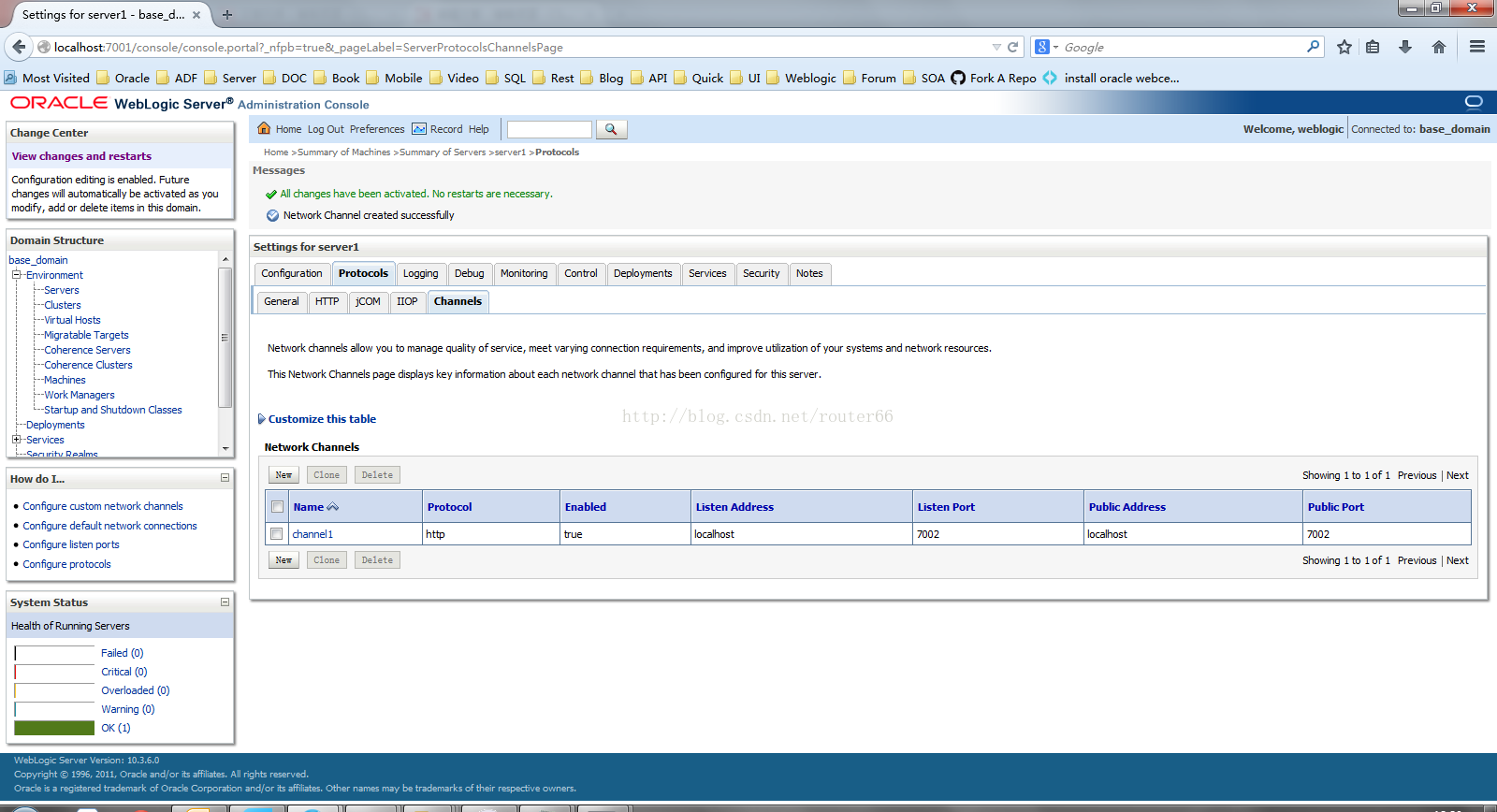Close the Settings for server1 tab
Image resolution: width=1497 pixels, height=812 pixels.
coord(196,14)
